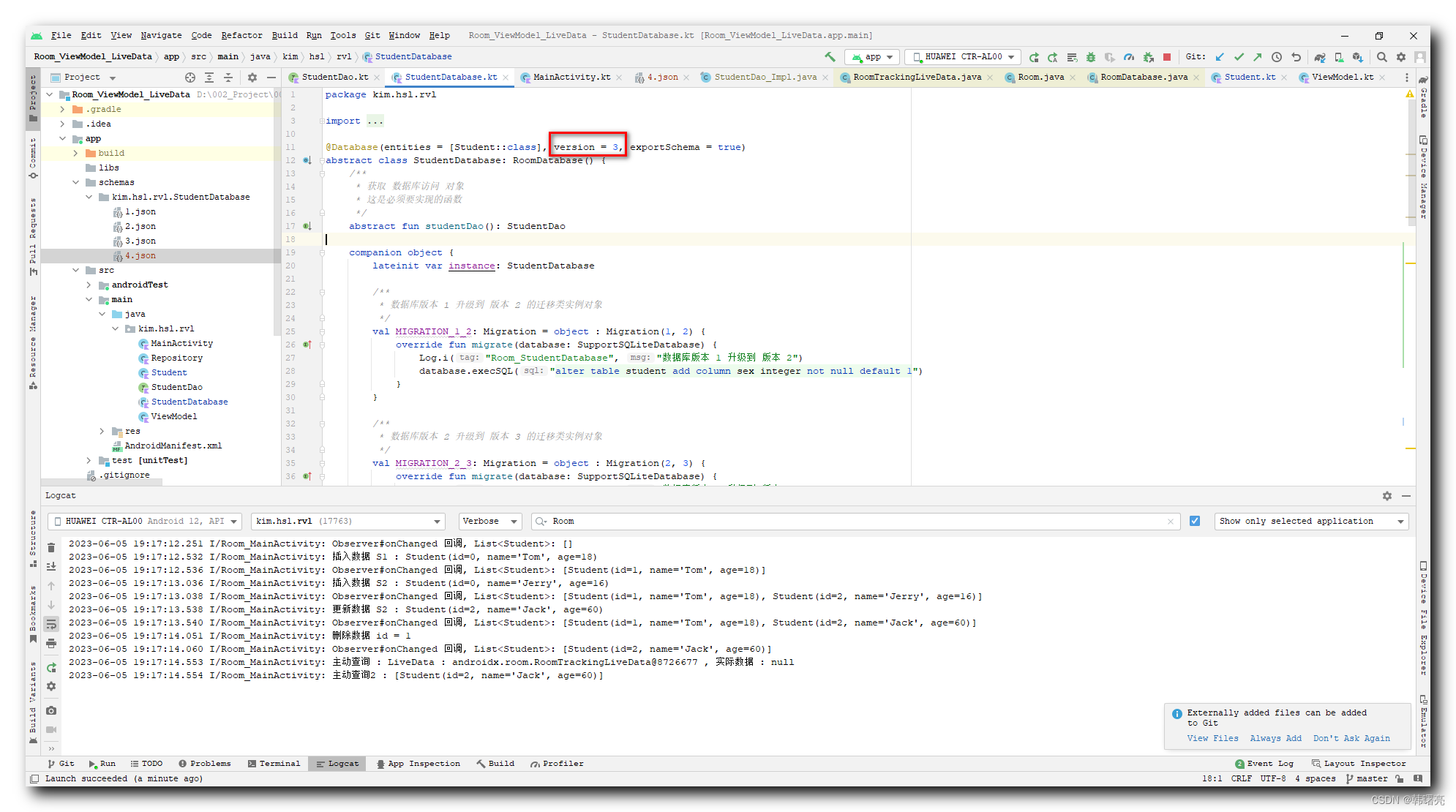This screenshot has width=1456, height=812.
Task: Switch to MainActivity.kt tab
Action: (x=571, y=78)
